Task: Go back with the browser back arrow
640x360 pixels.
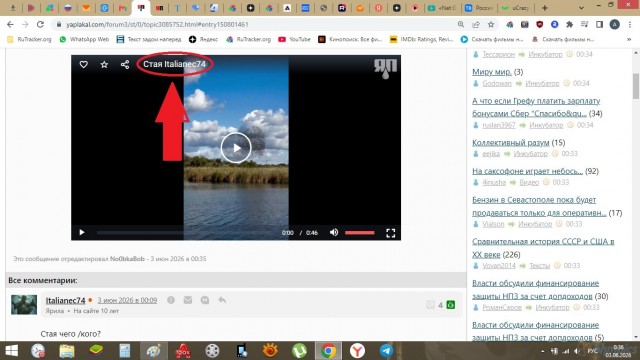Action: pyautogui.click(x=10, y=24)
